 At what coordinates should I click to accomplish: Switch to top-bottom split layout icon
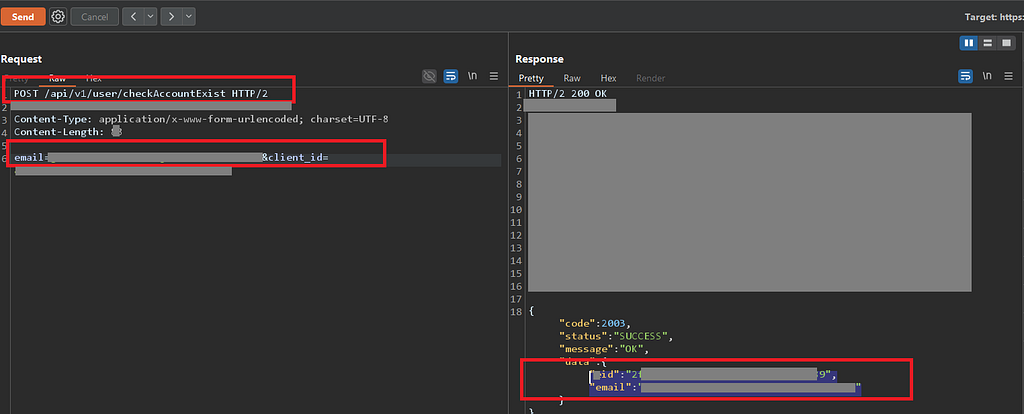point(987,43)
